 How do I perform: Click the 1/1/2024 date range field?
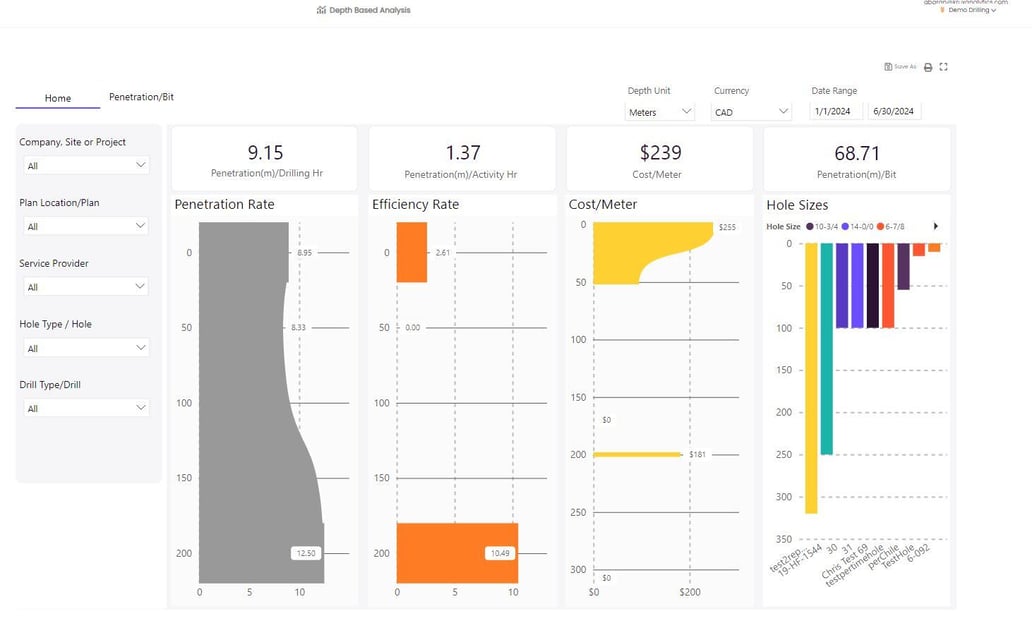835,111
